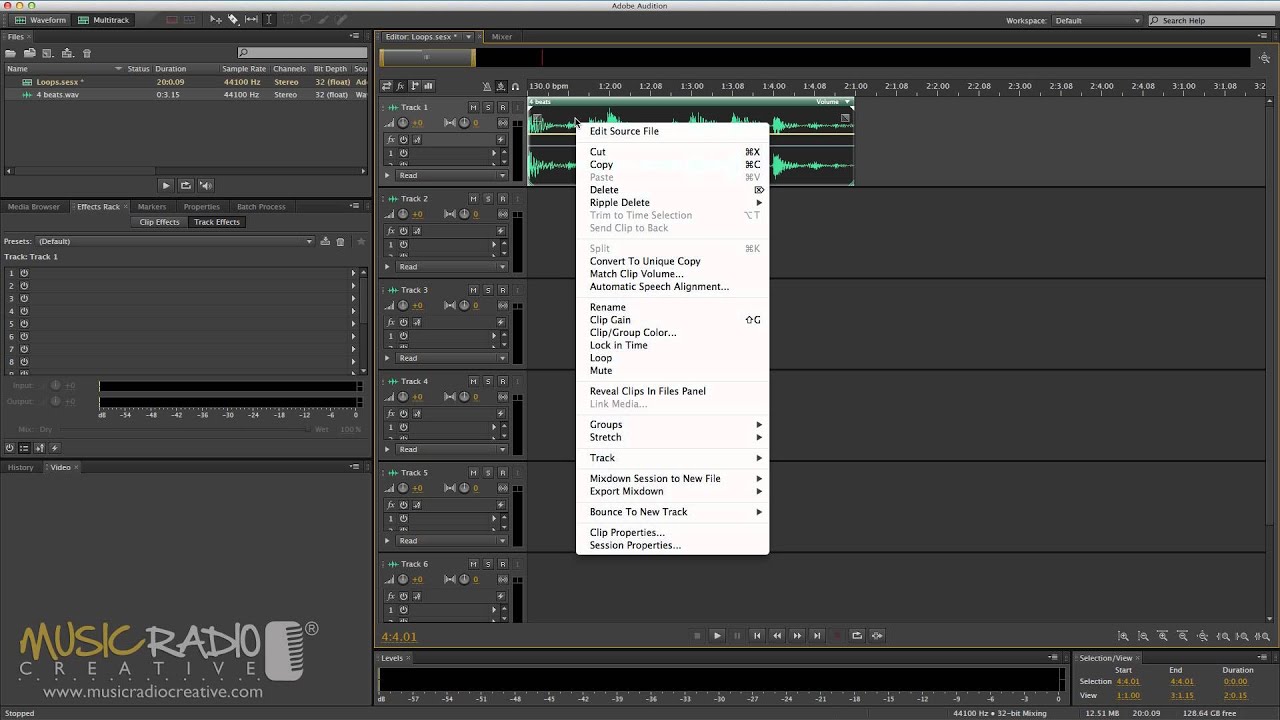Switch to the Mixer tab
The width and height of the screenshot is (1280, 720).
click(502, 36)
